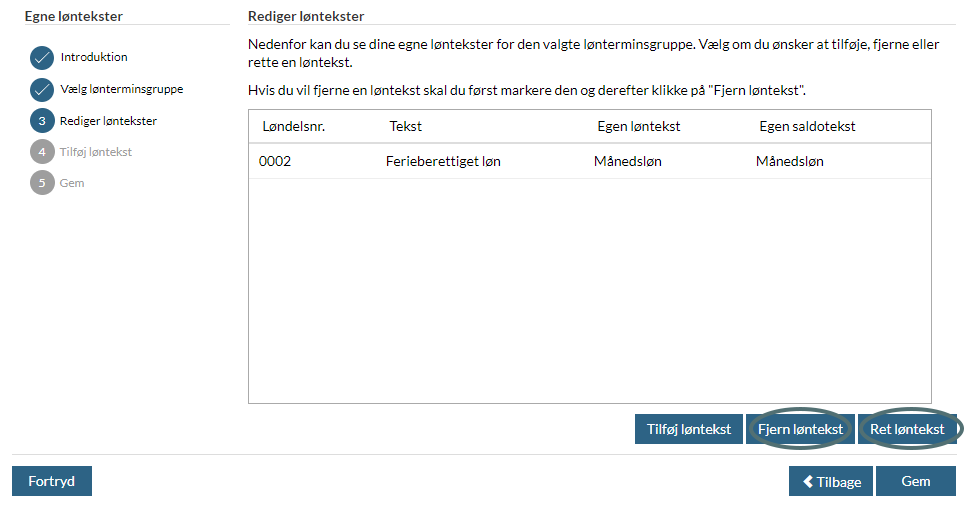The height and width of the screenshot is (506, 970).
Task: Click the Fjern løntekst button
Action: pos(800,429)
